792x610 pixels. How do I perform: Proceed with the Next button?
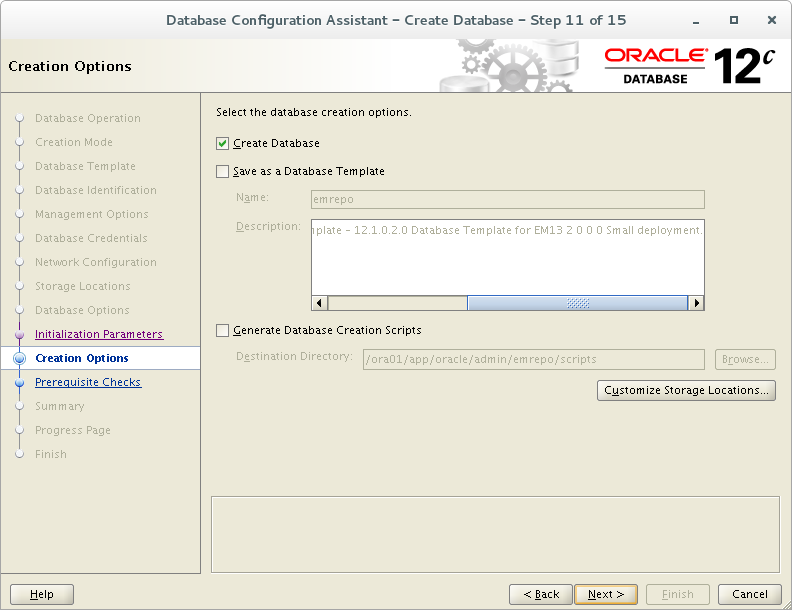coord(606,594)
